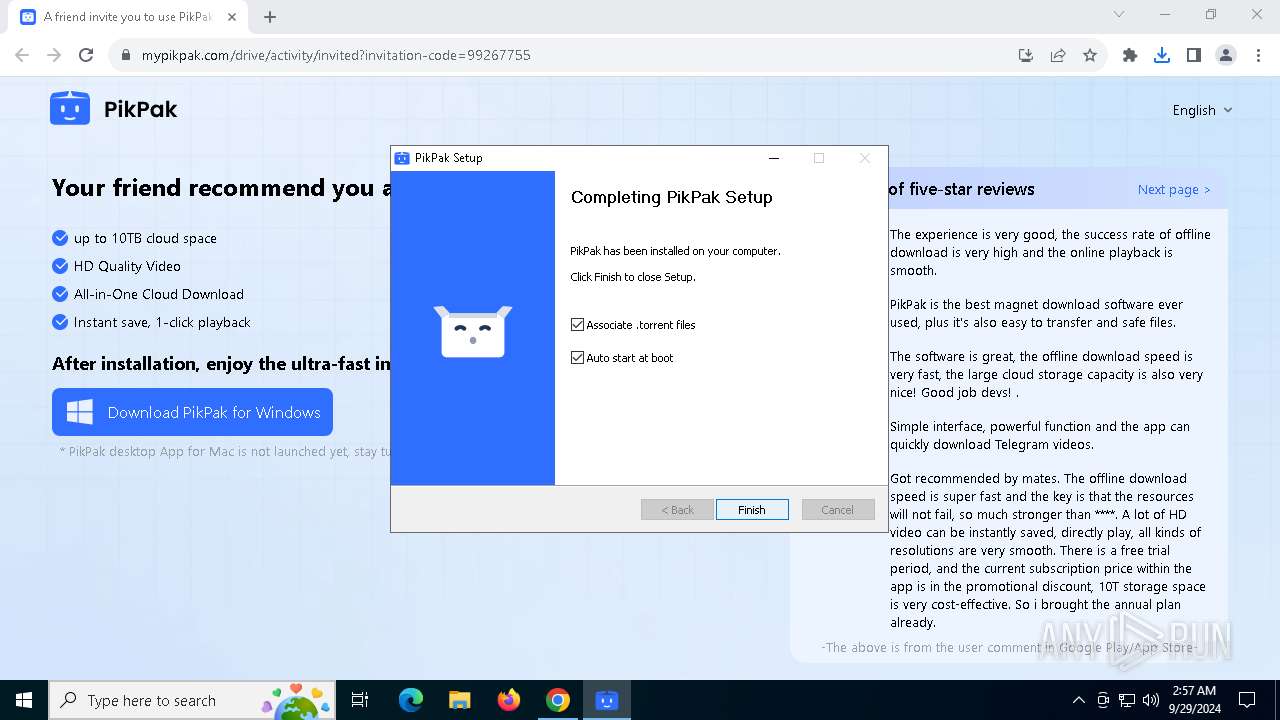Close the PikPak invite browser tab
Screen dimensions: 1280x720
(232, 17)
